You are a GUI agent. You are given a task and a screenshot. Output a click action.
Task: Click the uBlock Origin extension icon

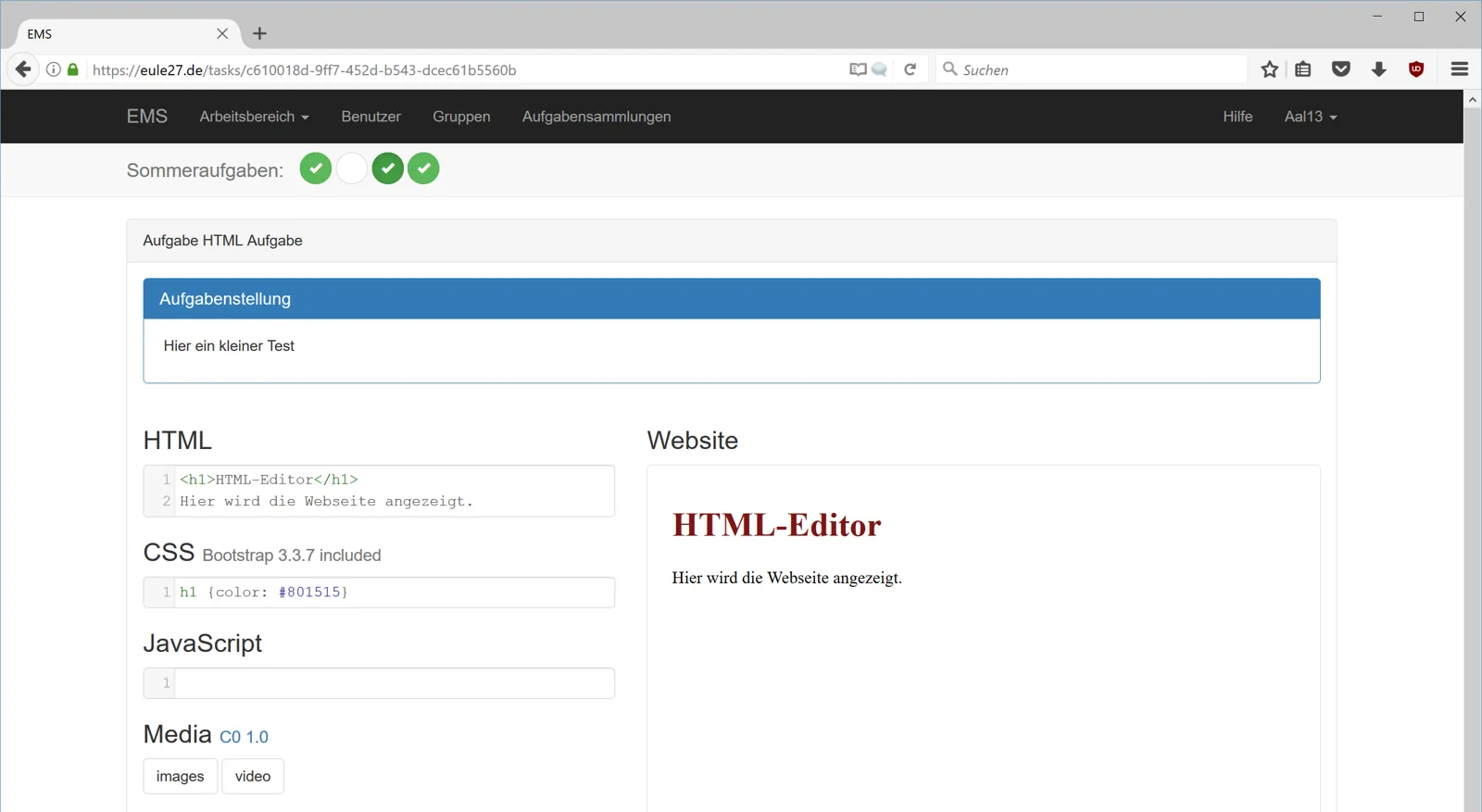1416,69
